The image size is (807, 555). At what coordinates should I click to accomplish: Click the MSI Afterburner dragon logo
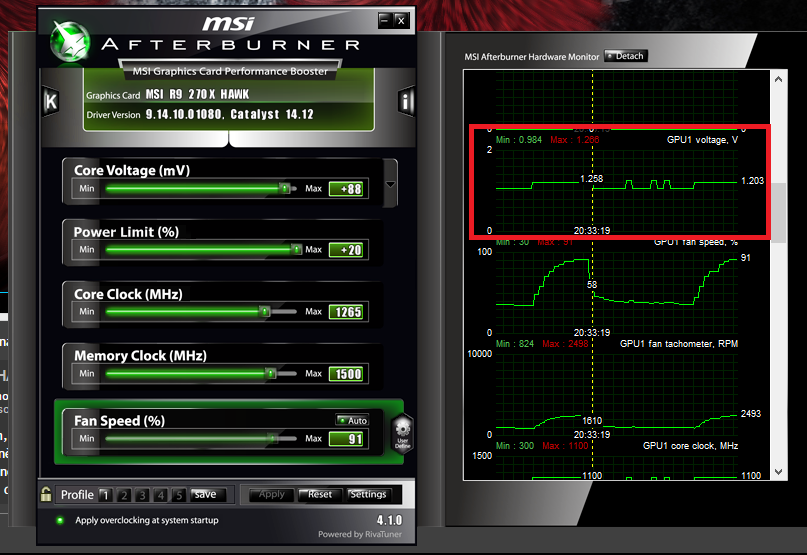(71, 42)
